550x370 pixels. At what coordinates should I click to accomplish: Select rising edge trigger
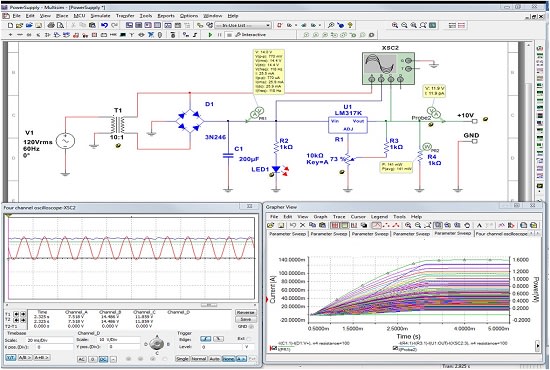(x=206, y=339)
